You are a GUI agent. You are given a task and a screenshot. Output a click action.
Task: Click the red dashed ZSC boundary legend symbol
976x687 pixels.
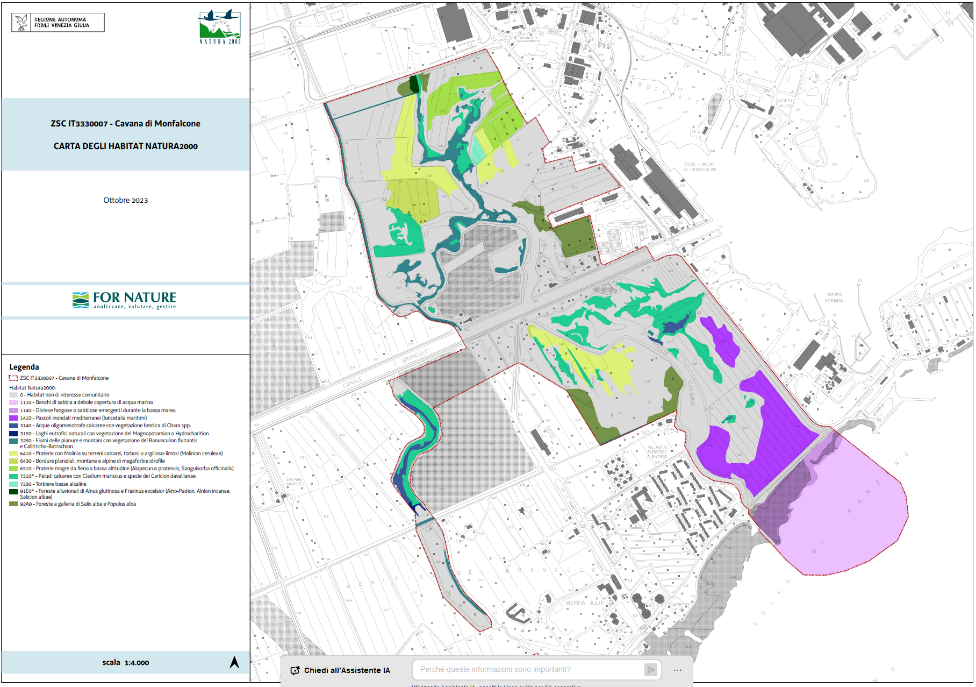coord(13,379)
